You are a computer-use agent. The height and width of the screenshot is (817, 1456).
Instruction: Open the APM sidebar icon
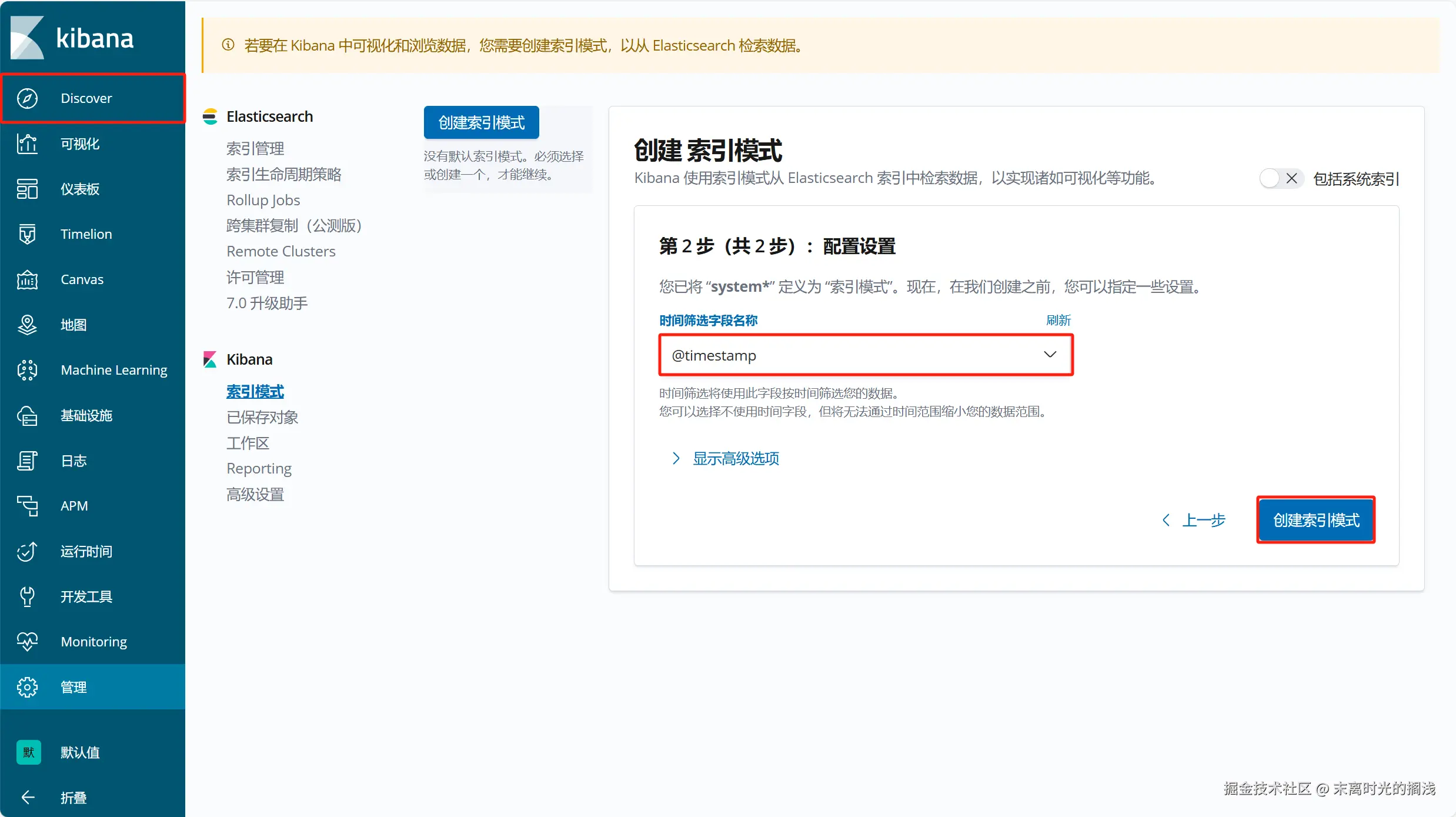point(28,506)
